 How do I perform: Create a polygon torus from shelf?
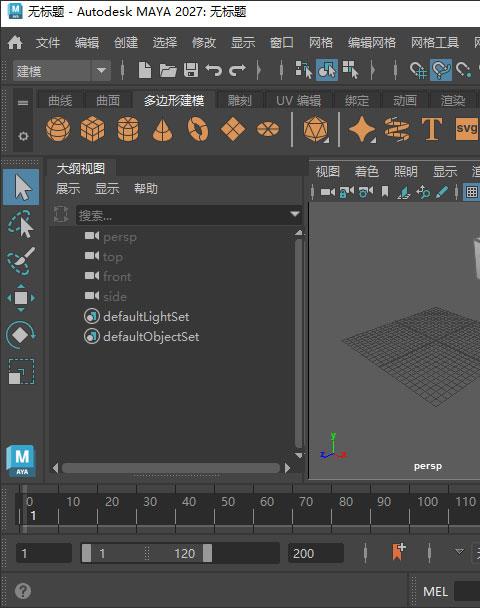198,129
